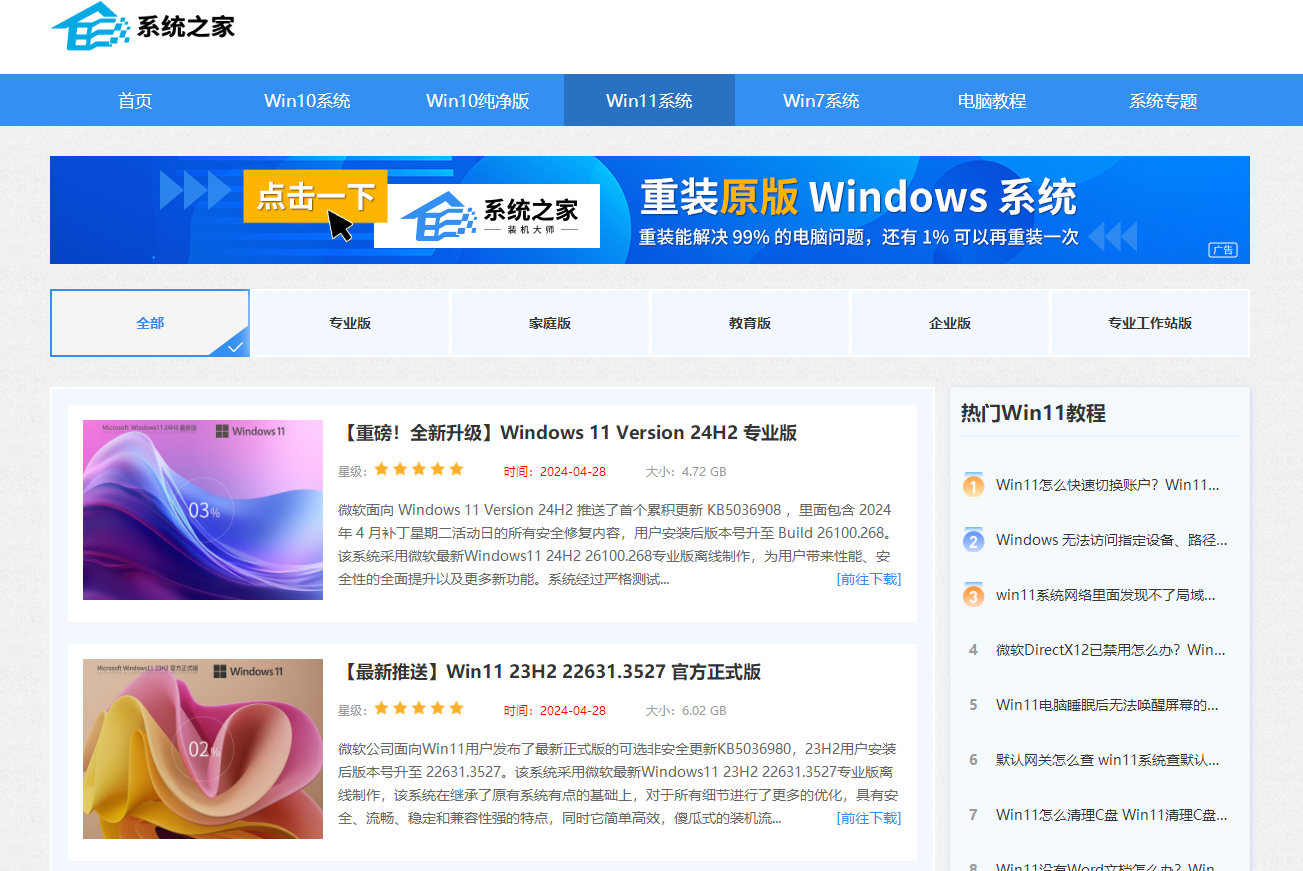Image resolution: width=1303 pixels, height=871 pixels.
Task: Open tutorial Windows 无法访问指定设备、路径
Action: pyautogui.click(x=1112, y=540)
